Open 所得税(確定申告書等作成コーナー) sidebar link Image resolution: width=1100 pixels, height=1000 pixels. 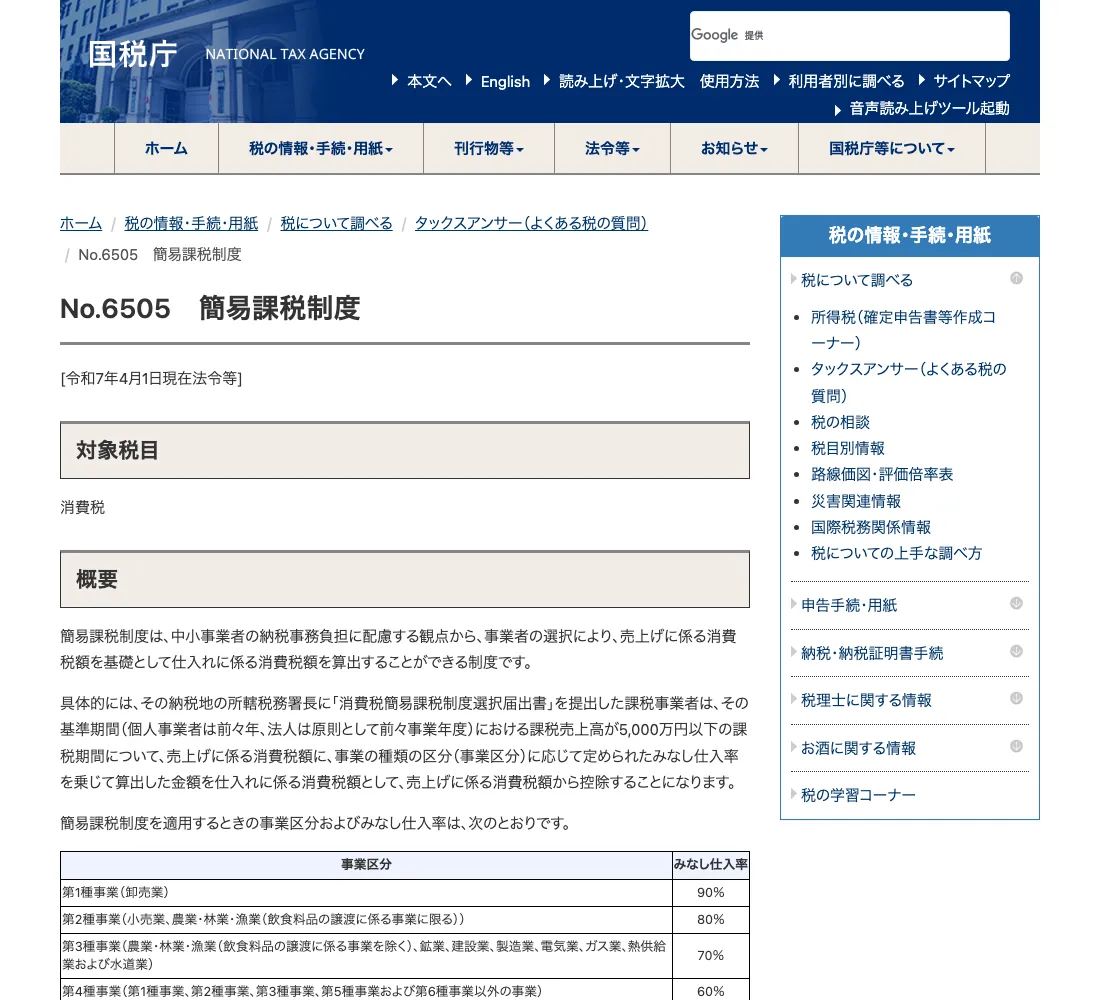coord(903,330)
